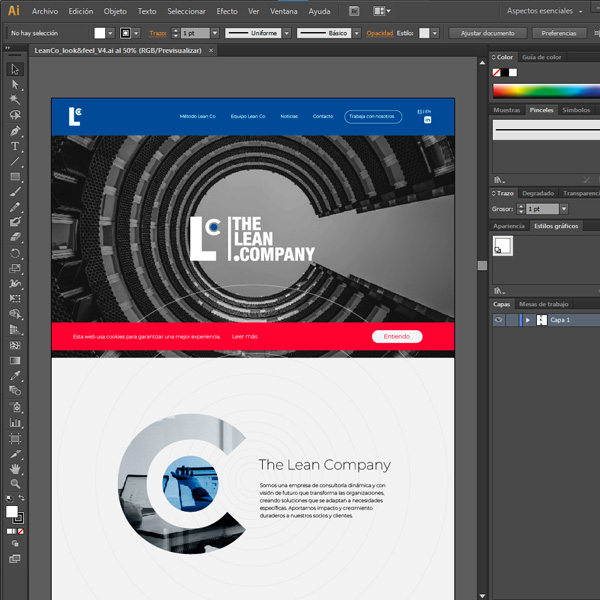Open the Objeto menu
The width and height of the screenshot is (600, 600).
point(115,11)
